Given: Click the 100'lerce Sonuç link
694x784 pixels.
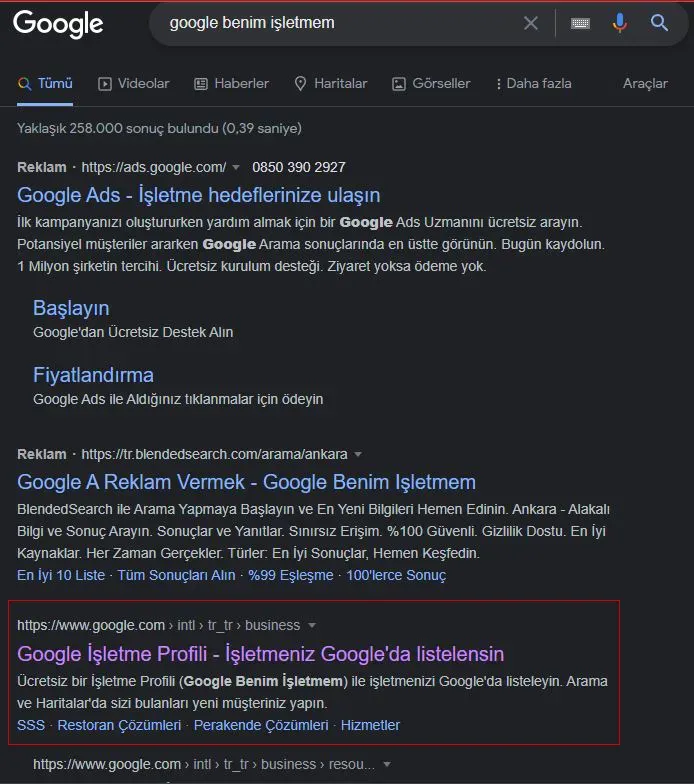Looking at the screenshot, I should (x=396, y=575).
